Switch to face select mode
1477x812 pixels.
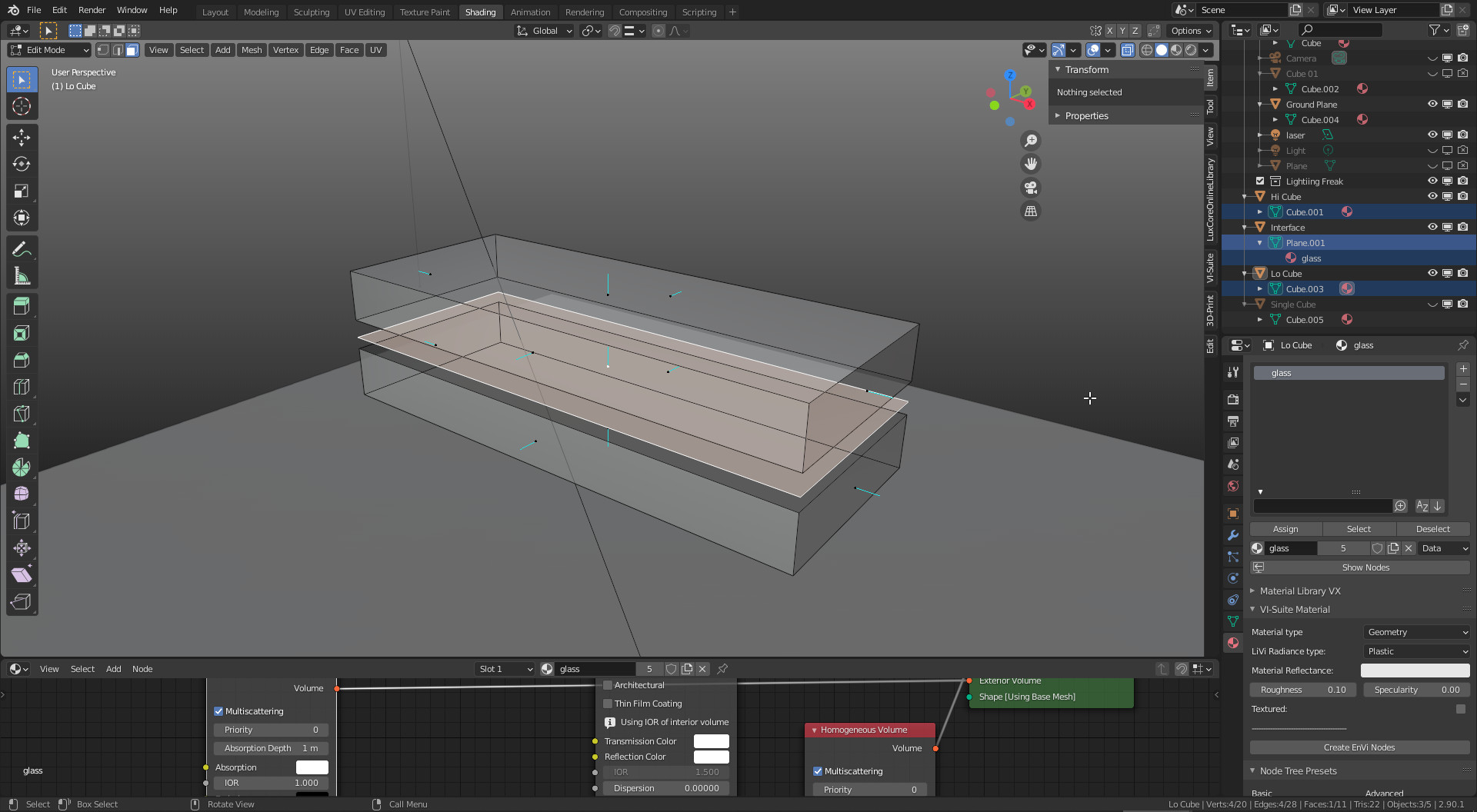[x=132, y=50]
